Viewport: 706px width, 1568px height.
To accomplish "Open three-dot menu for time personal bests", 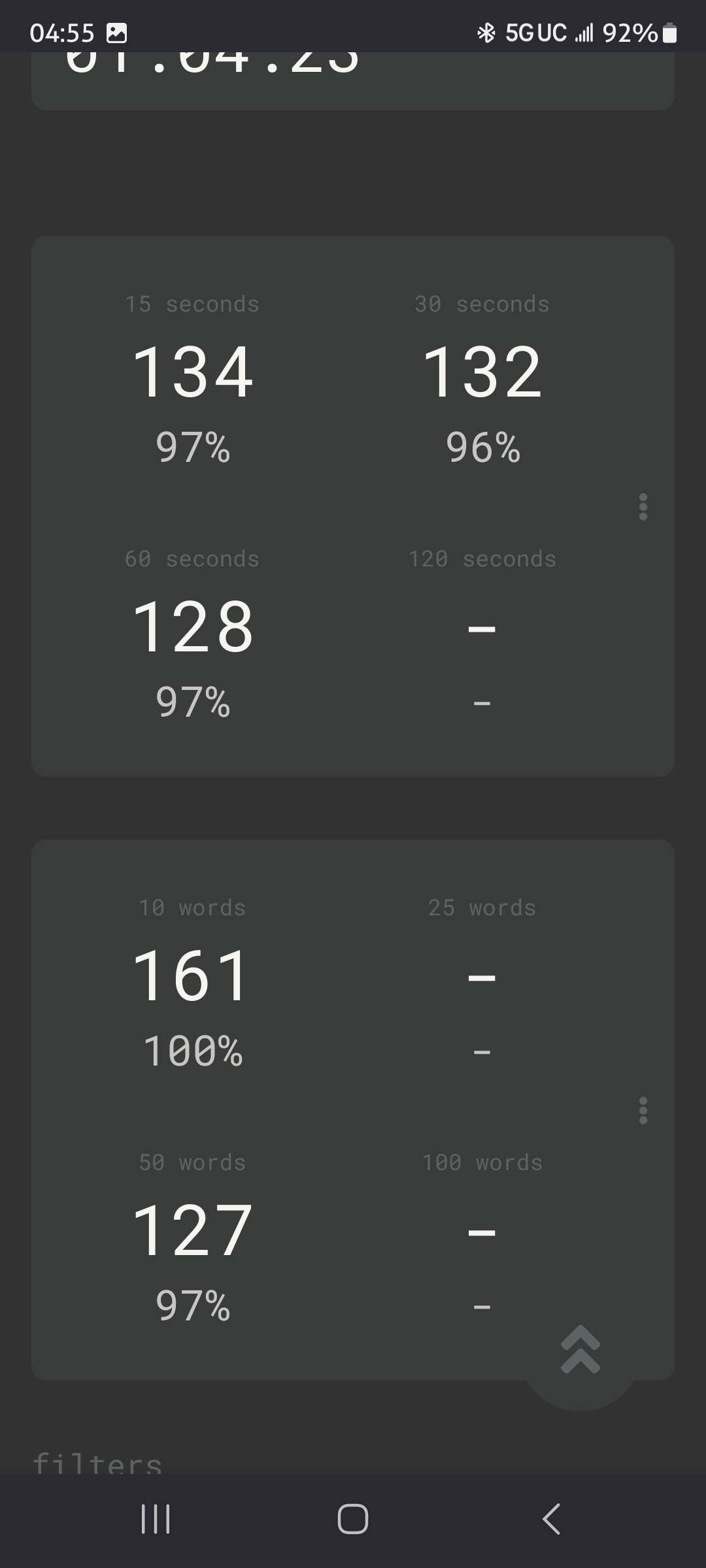I will point(643,507).
